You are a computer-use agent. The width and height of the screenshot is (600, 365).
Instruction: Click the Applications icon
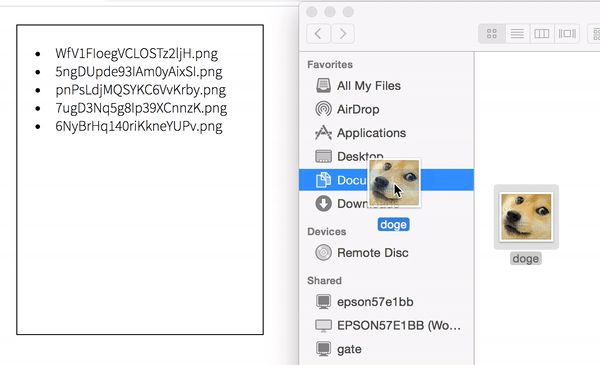[x=323, y=133]
